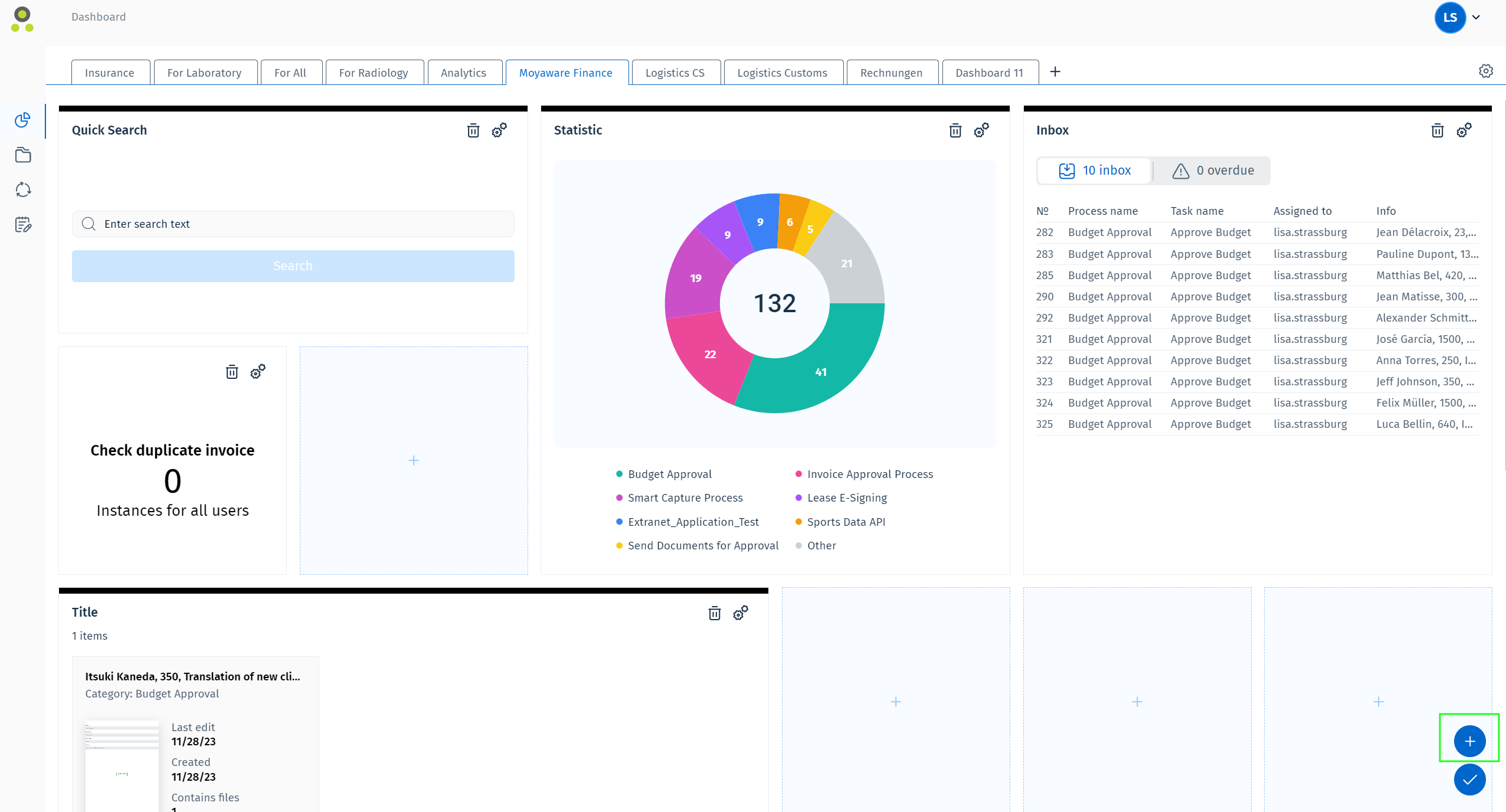Open the dashboard settings gear at top right
This screenshot has width=1506, height=812.
pos(1485,71)
